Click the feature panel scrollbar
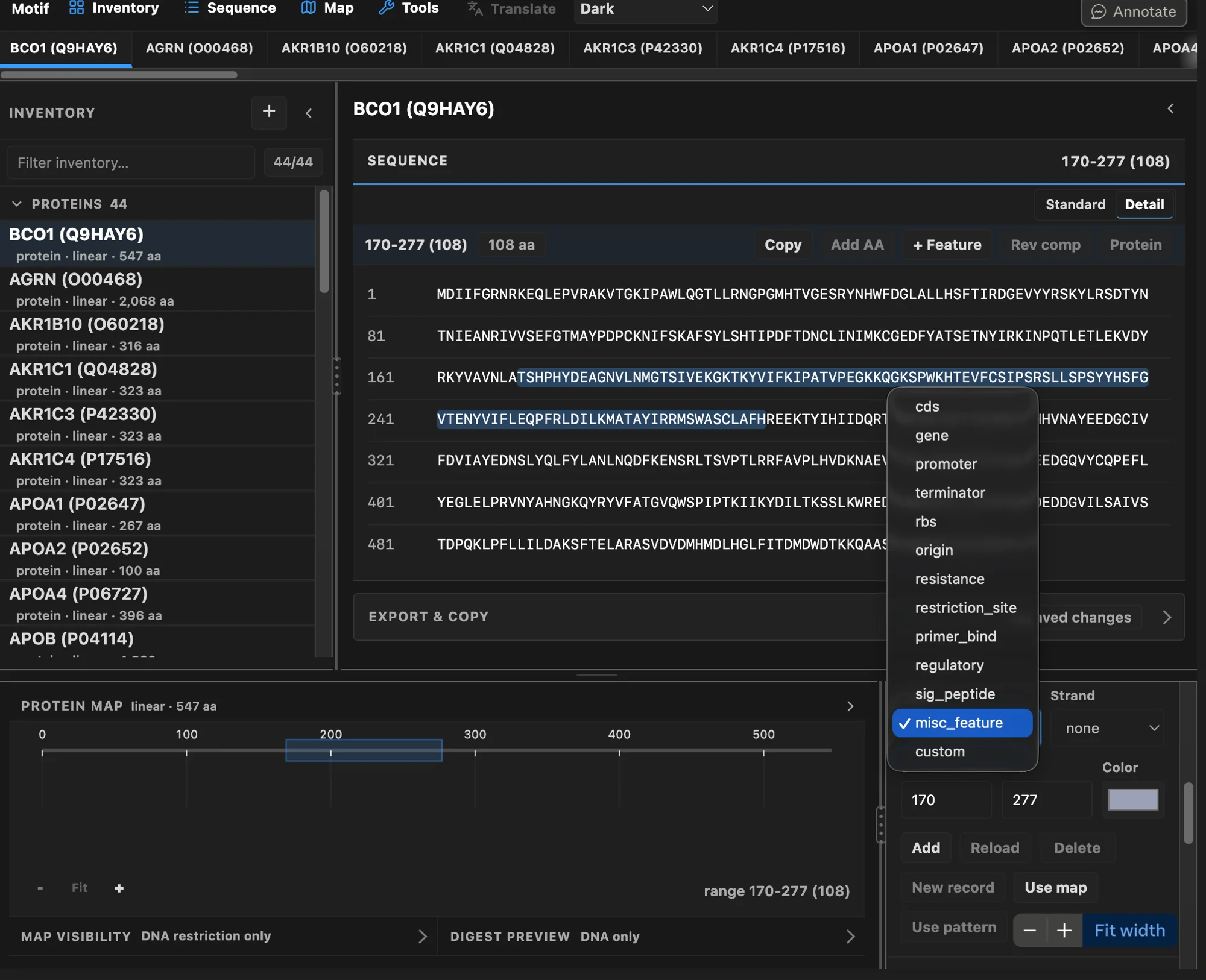The width and height of the screenshot is (1206, 980). 1188,812
